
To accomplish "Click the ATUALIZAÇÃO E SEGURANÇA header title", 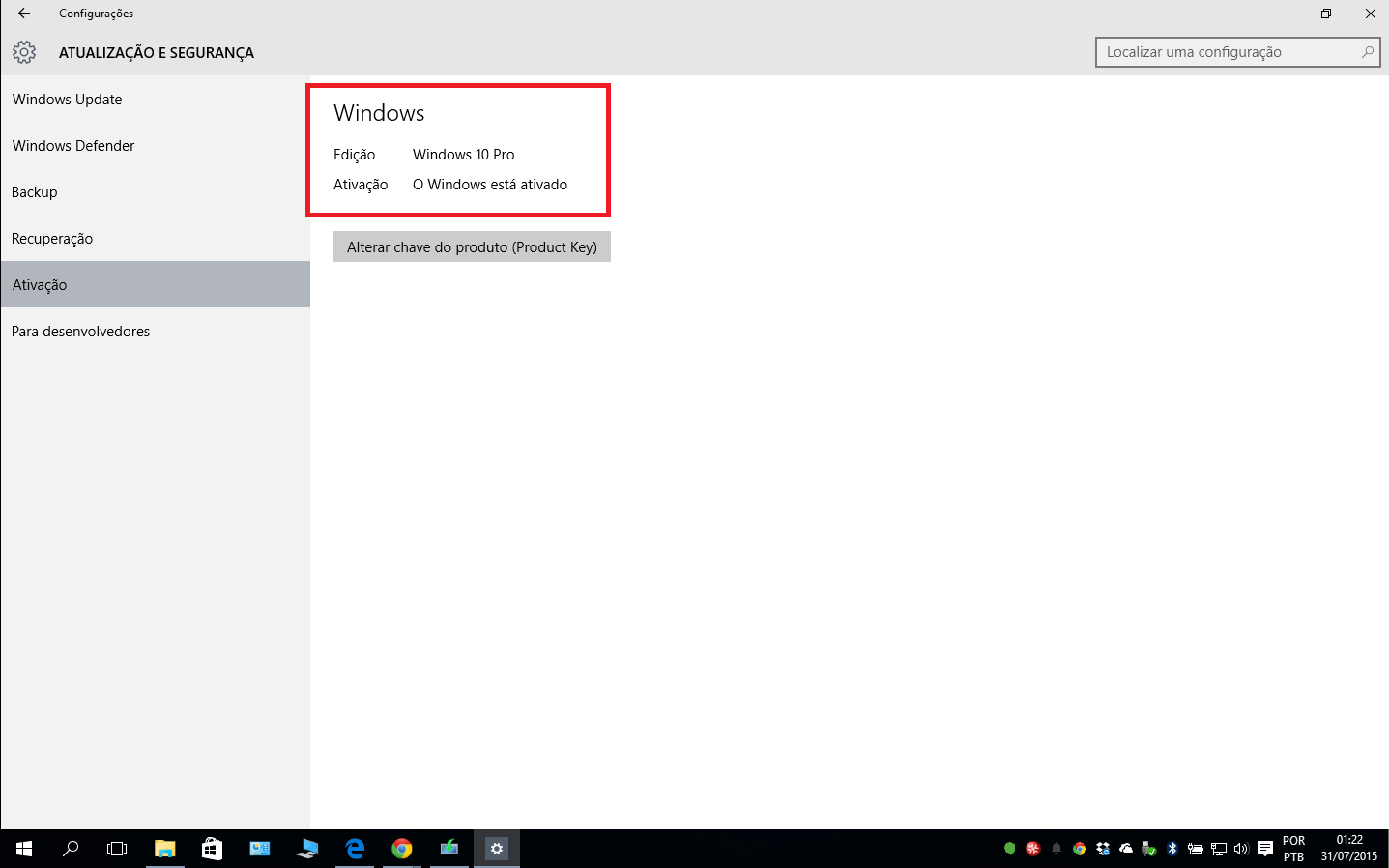I will coord(157,53).
